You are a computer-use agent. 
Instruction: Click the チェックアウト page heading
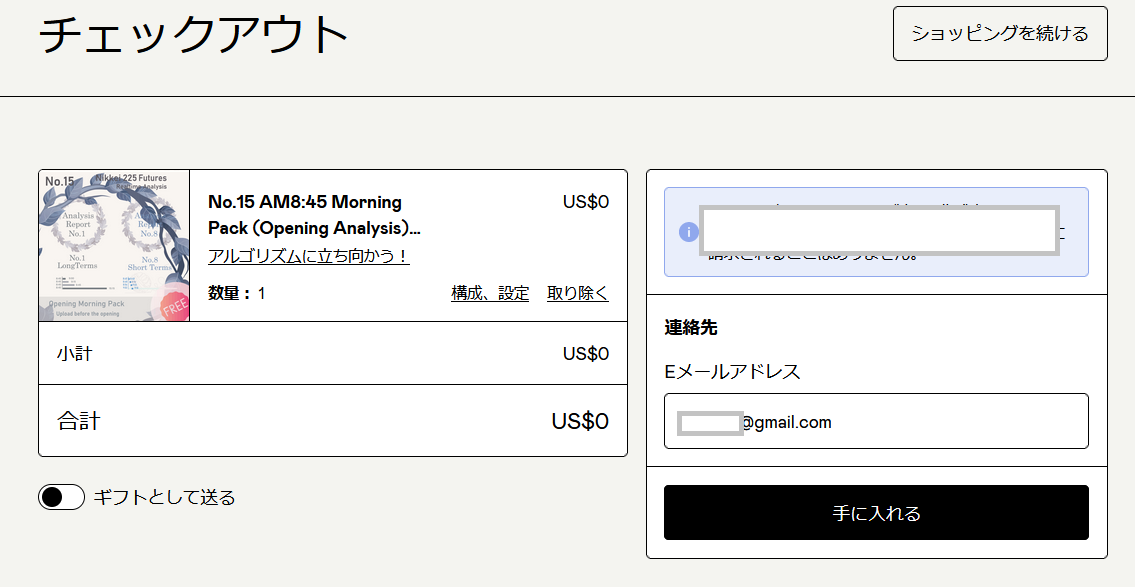(194, 35)
